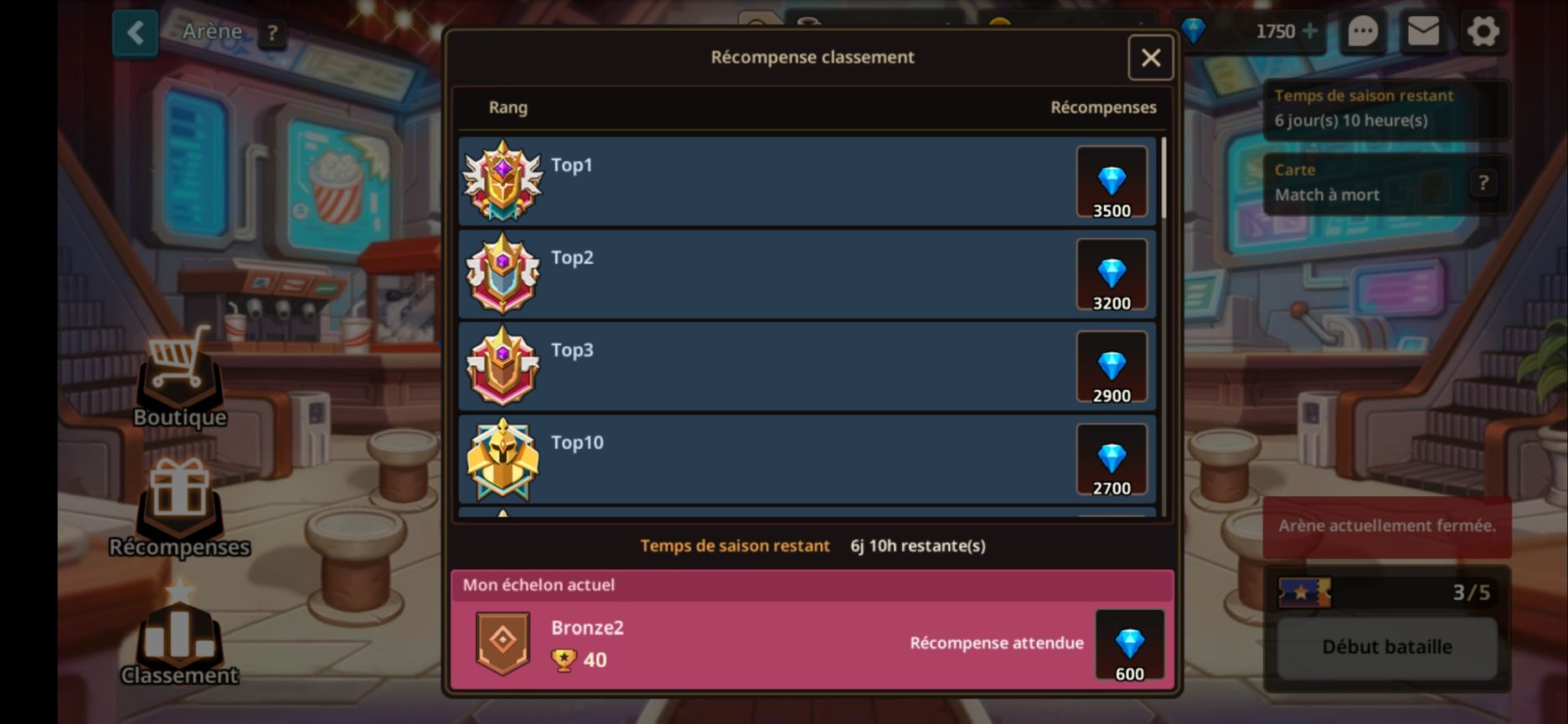This screenshot has height=724, width=1568.
Task: Select the Top1 rank row
Action: (x=807, y=181)
